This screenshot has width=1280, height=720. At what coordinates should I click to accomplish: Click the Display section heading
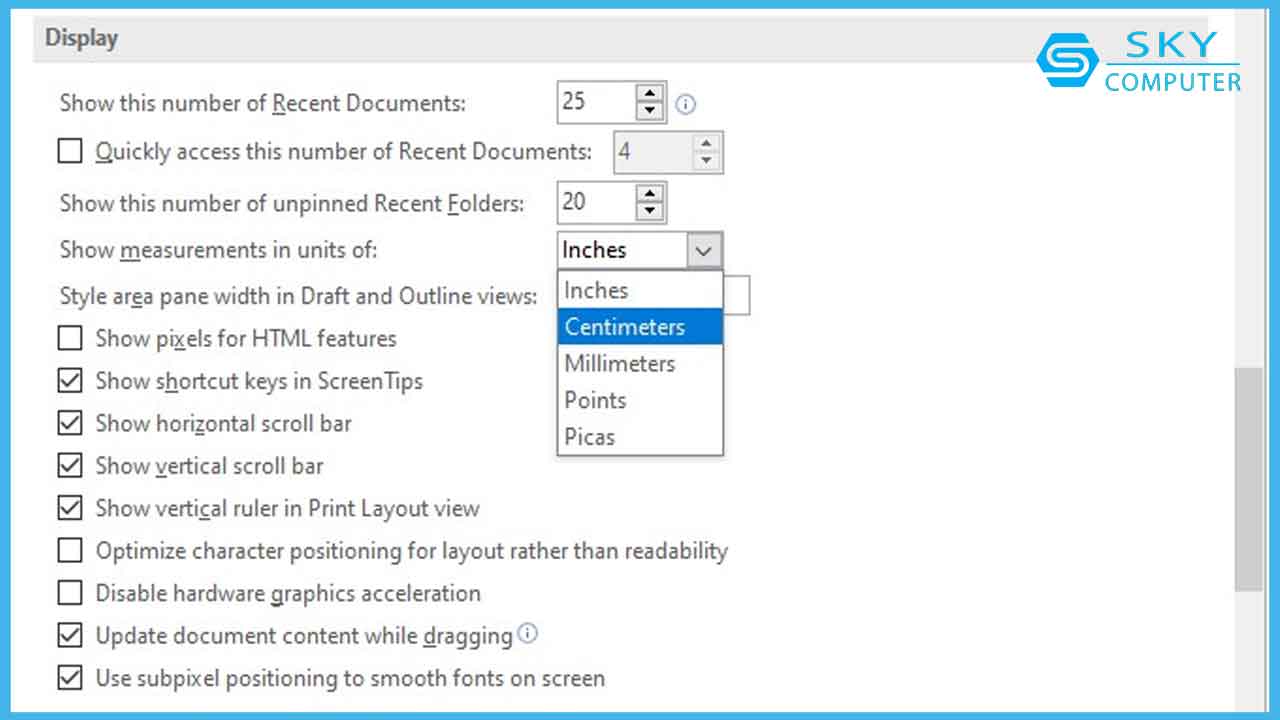(x=82, y=39)
